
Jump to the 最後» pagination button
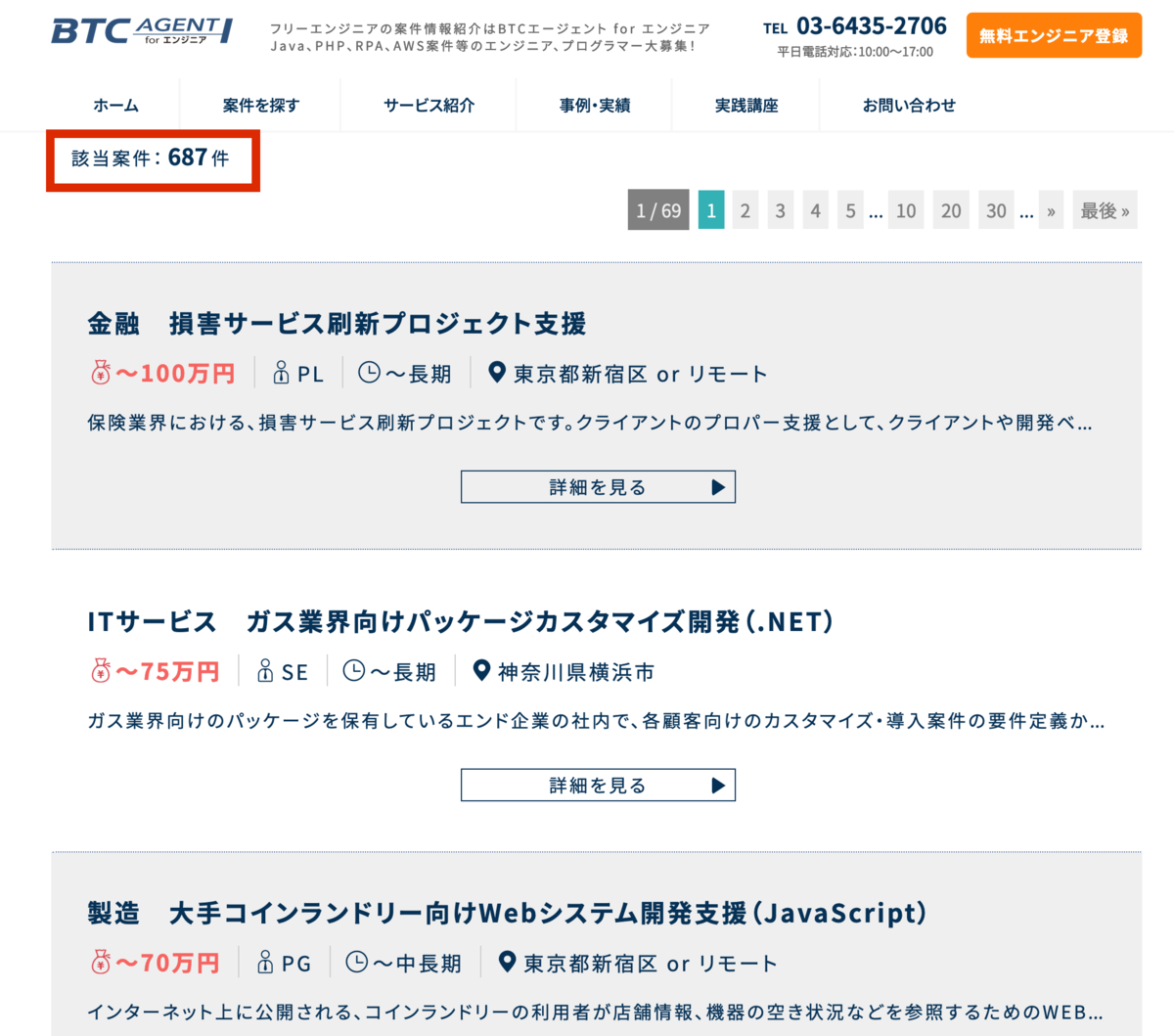point(1105,209)
